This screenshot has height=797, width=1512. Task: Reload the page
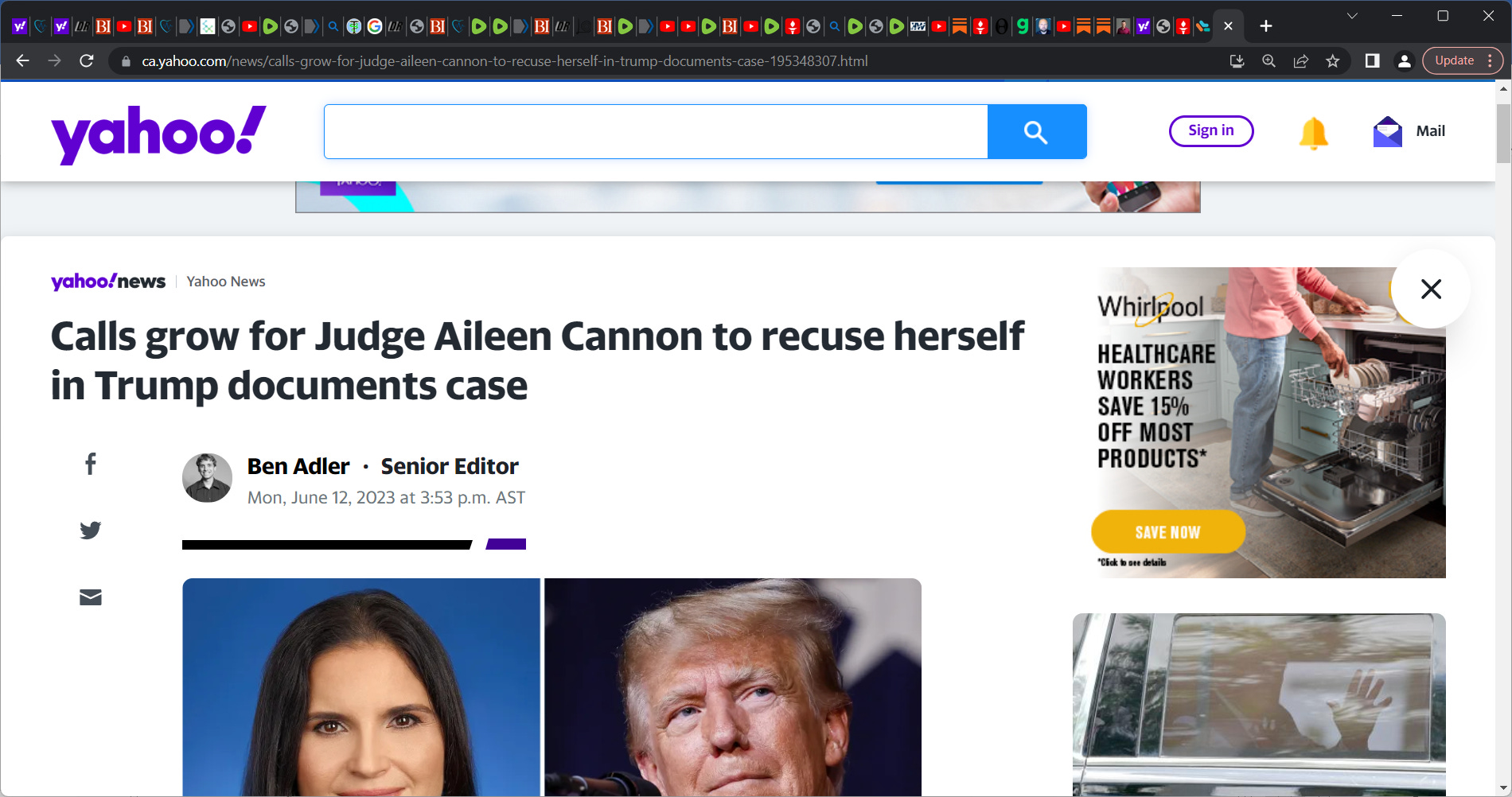(87, 61)
